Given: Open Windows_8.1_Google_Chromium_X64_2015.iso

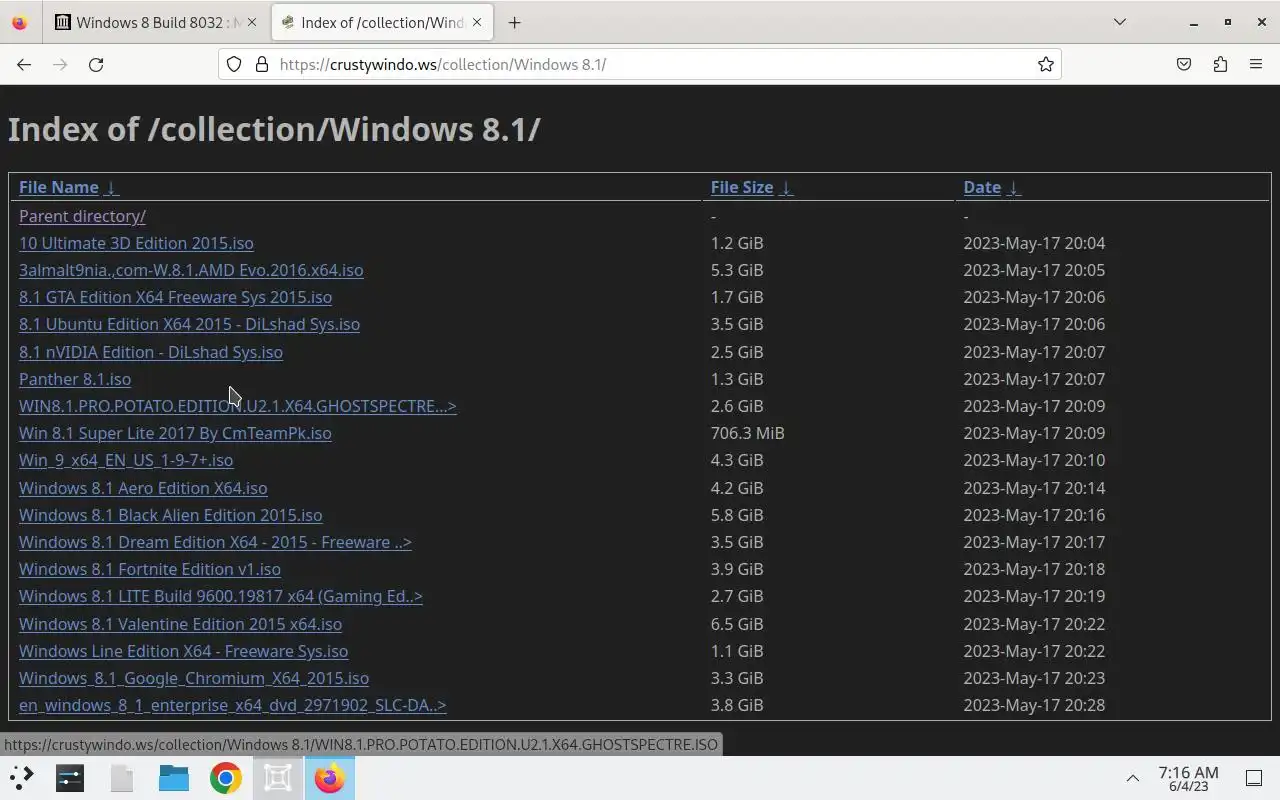Looking at the screenshot, I should [x=194, y=678].
